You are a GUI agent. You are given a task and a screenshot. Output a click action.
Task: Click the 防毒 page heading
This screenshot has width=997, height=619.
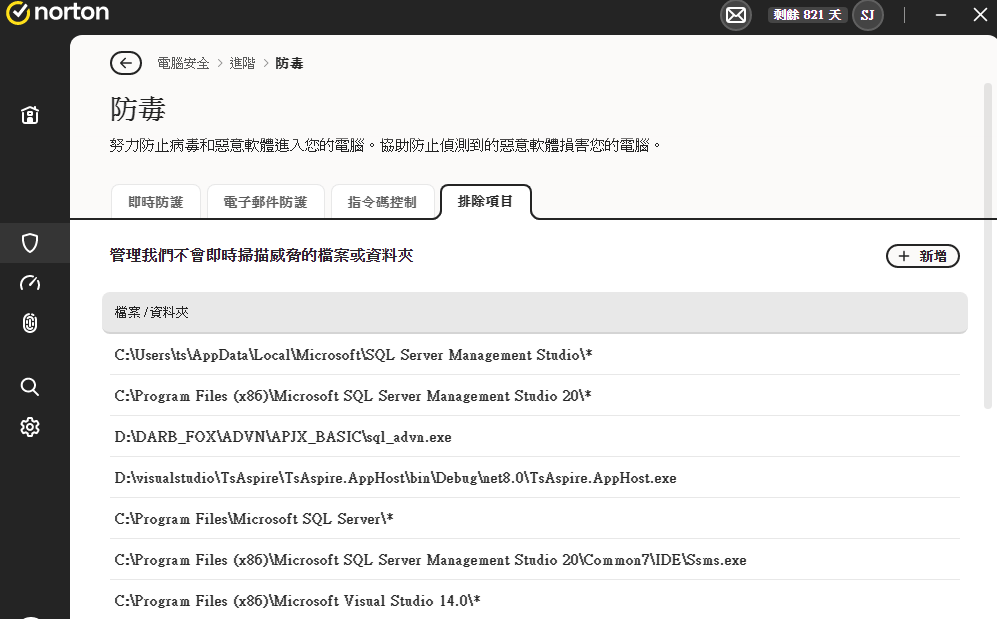click(138, 109)
